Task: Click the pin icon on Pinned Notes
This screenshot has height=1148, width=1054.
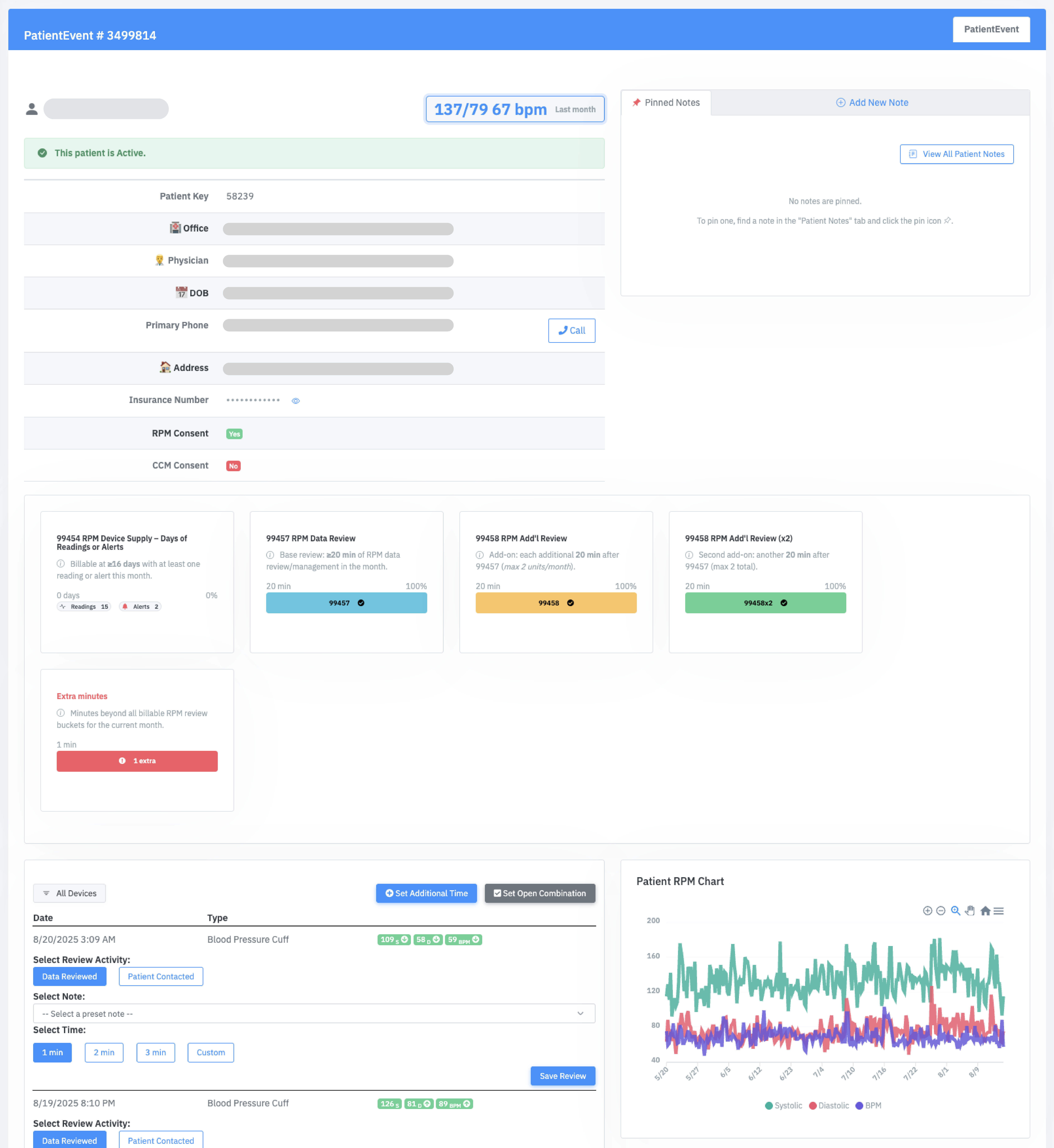Action: coord(637,103)
